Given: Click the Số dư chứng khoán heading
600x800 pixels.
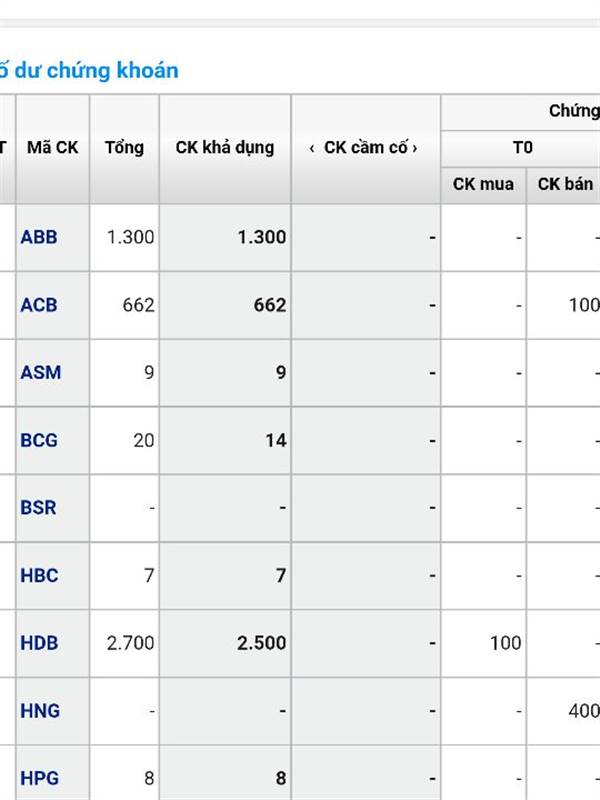Looking at the screenshot, I should coord(89,70).
